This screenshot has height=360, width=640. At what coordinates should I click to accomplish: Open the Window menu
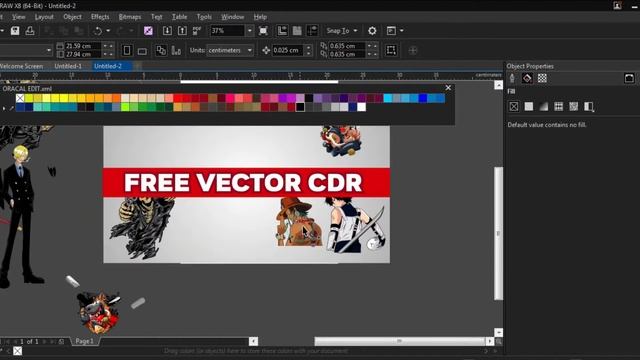click(x=233, y=17)
